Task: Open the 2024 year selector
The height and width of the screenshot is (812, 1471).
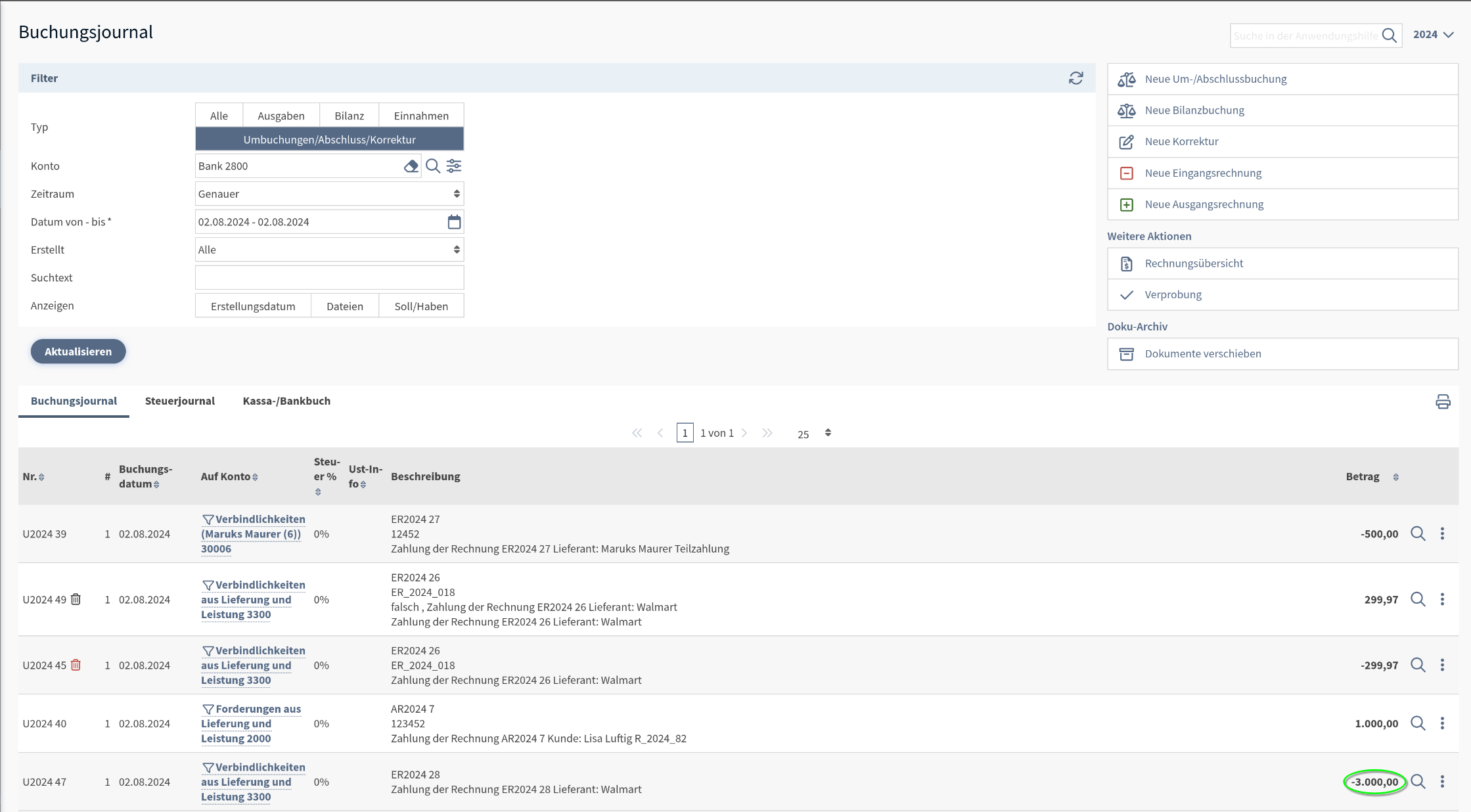Action: pos(1433,35)
